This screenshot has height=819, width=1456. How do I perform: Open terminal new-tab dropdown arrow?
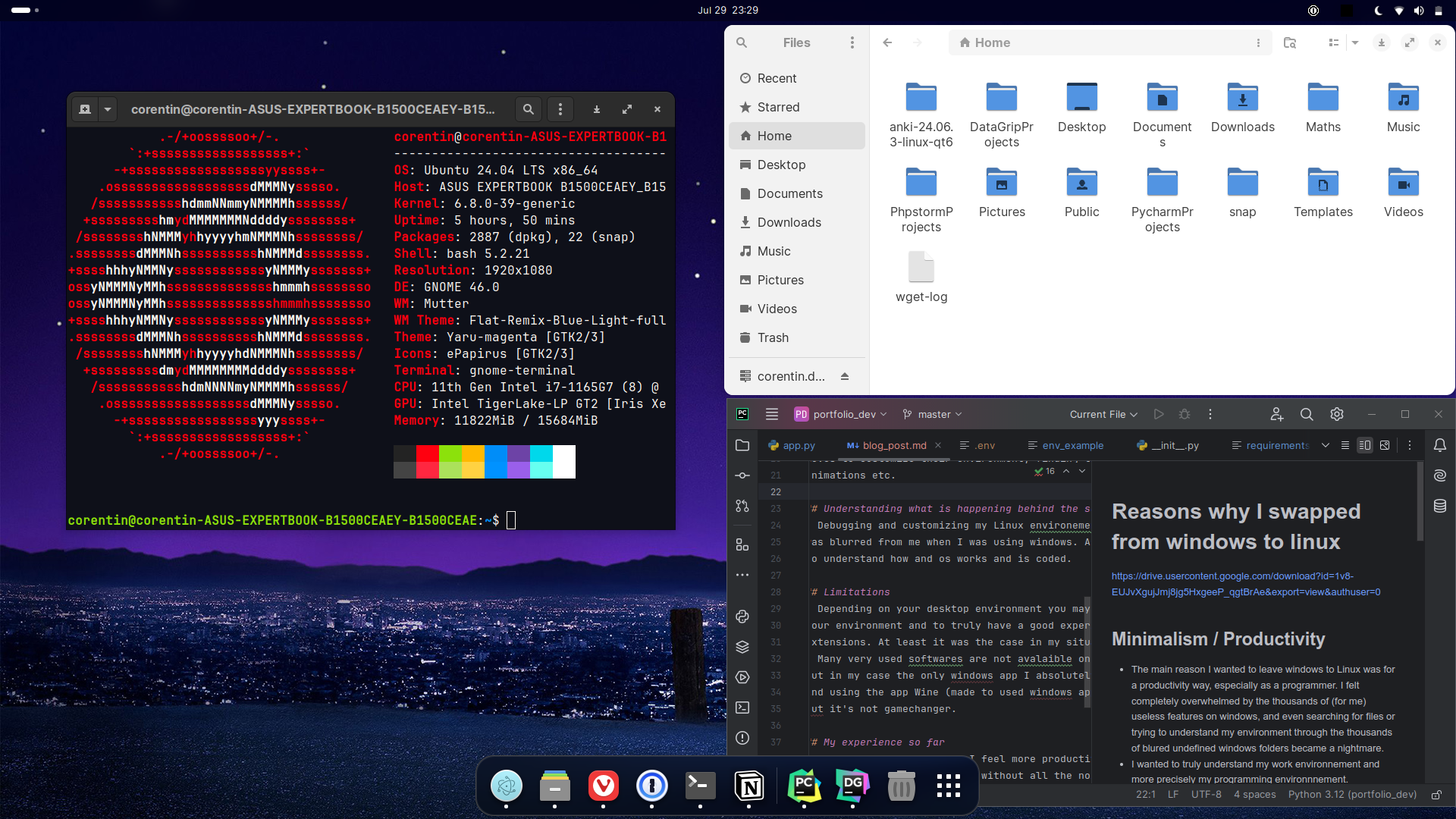(x=108, y=109)
